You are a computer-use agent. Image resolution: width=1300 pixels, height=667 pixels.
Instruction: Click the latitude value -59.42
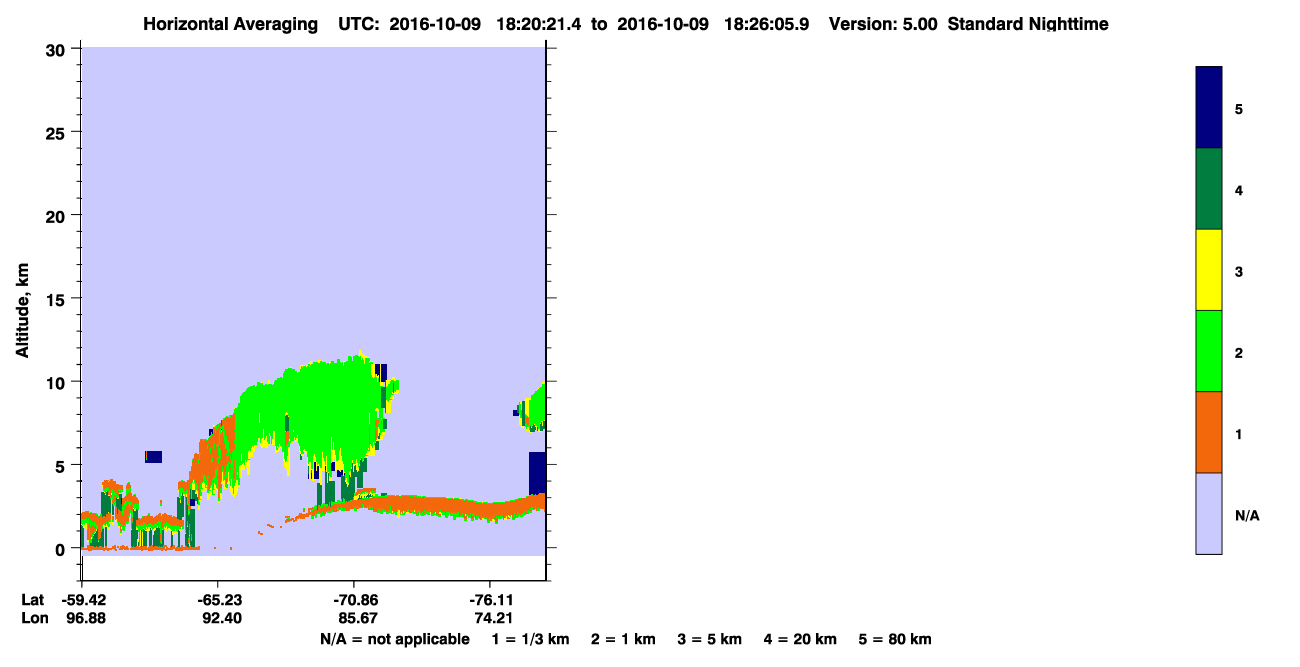click(x=82, y=600)
